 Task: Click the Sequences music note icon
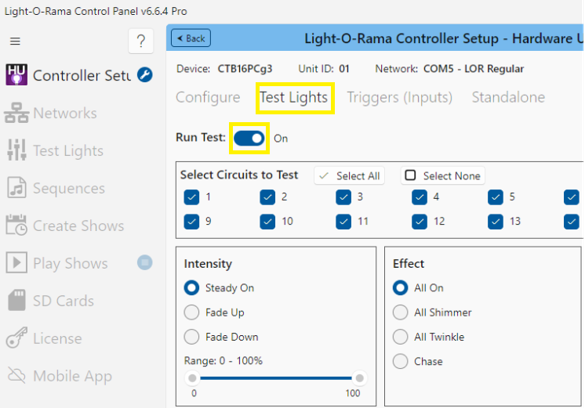[x=16, y=188]
